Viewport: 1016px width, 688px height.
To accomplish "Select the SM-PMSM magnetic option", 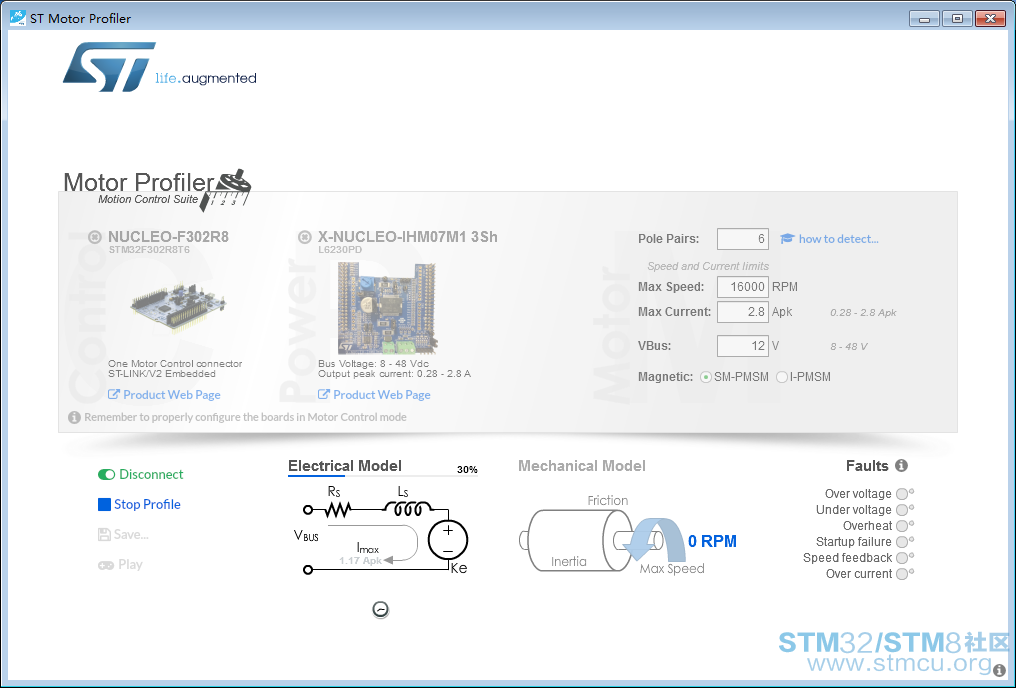I will pyautogui.click(x=706, y=377).
